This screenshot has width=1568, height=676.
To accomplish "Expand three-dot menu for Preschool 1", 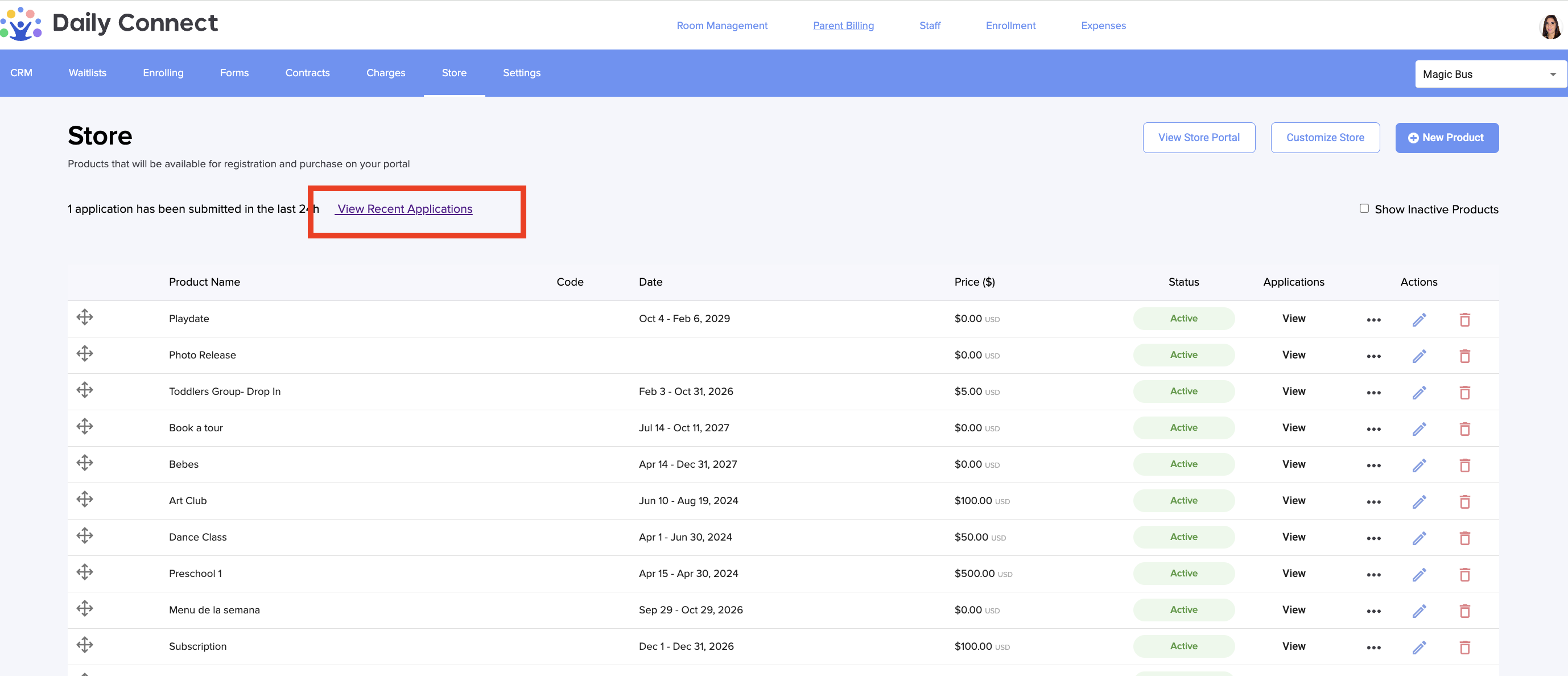I will pyautogui.click(x=1373, y=574).
